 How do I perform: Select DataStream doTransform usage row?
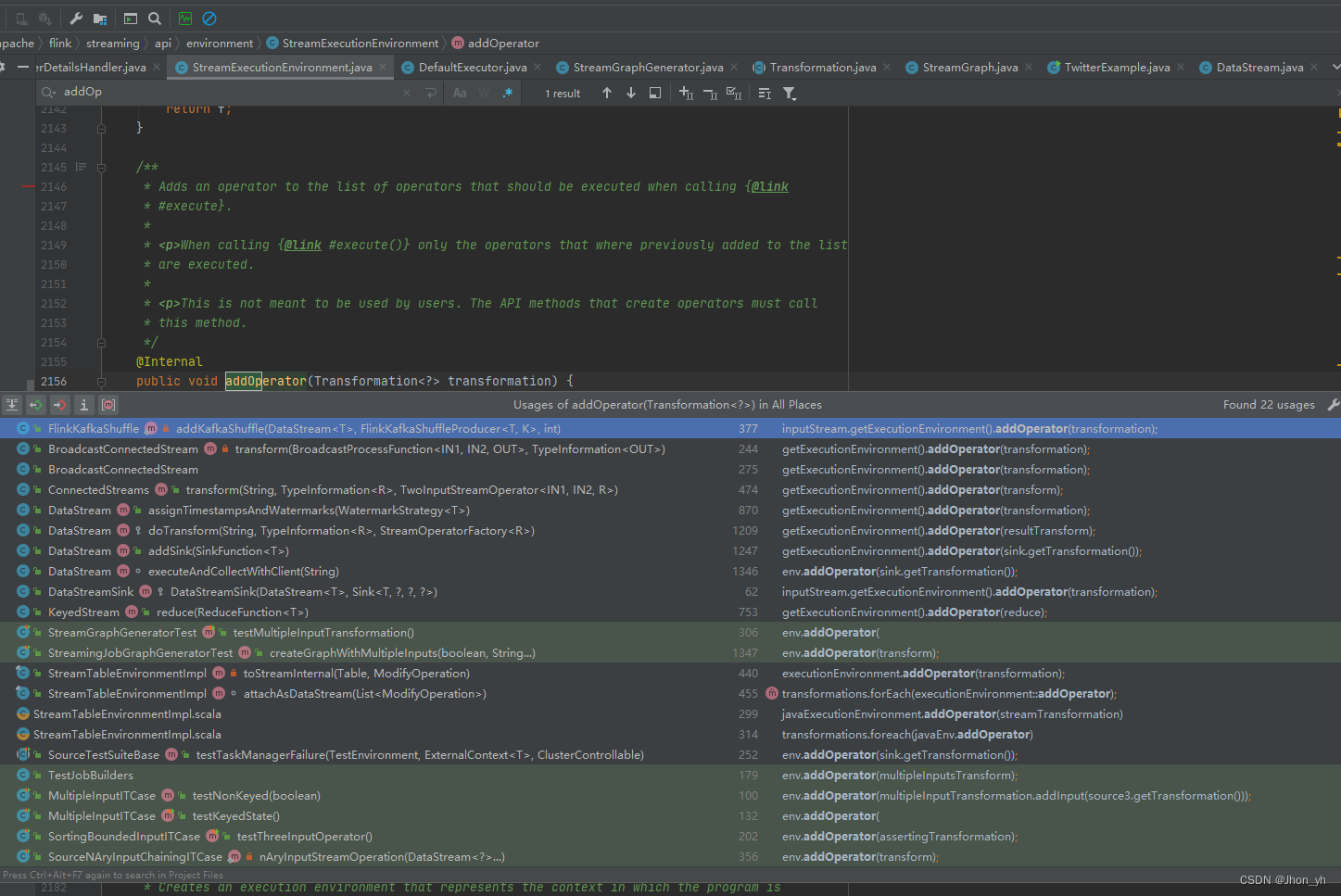click(x=670, y=531)
